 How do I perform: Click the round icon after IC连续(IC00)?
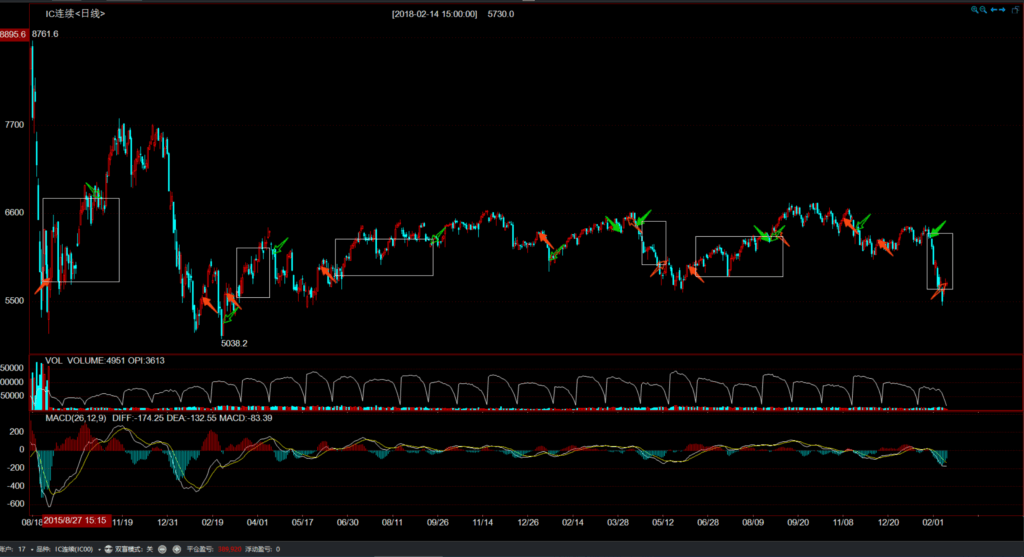[107, 549]
